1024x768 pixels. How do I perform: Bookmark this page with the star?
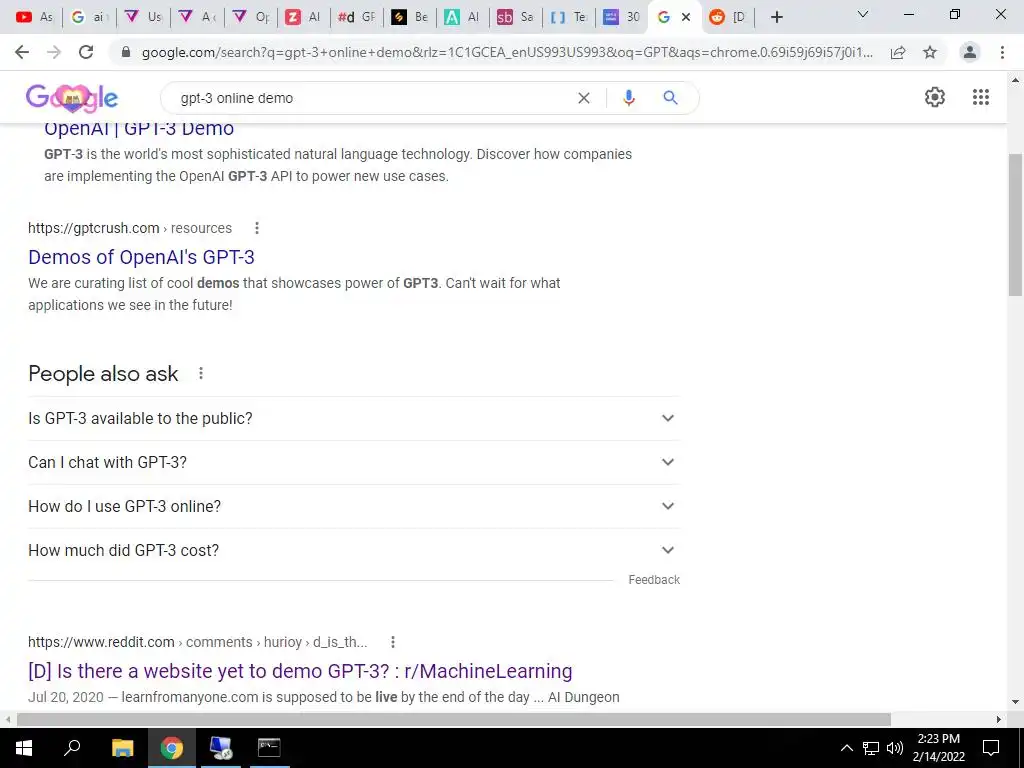(930, 52)
